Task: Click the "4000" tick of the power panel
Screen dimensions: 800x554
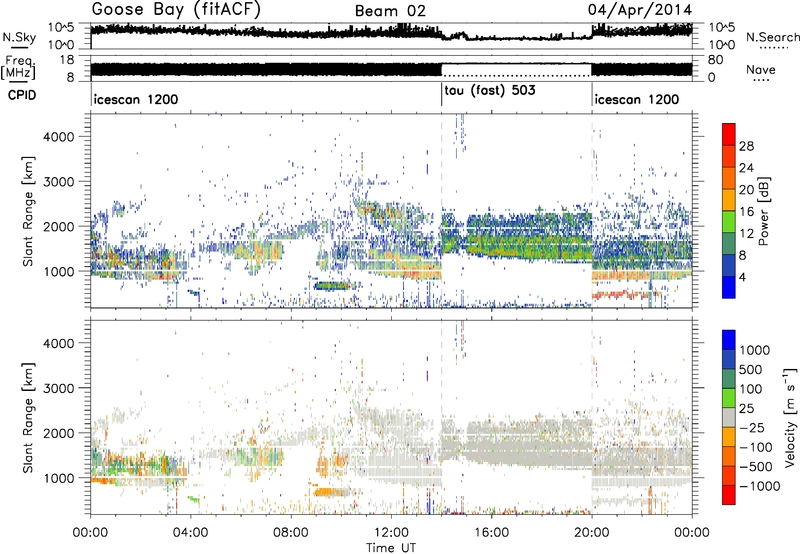Action: pos(58,137)
